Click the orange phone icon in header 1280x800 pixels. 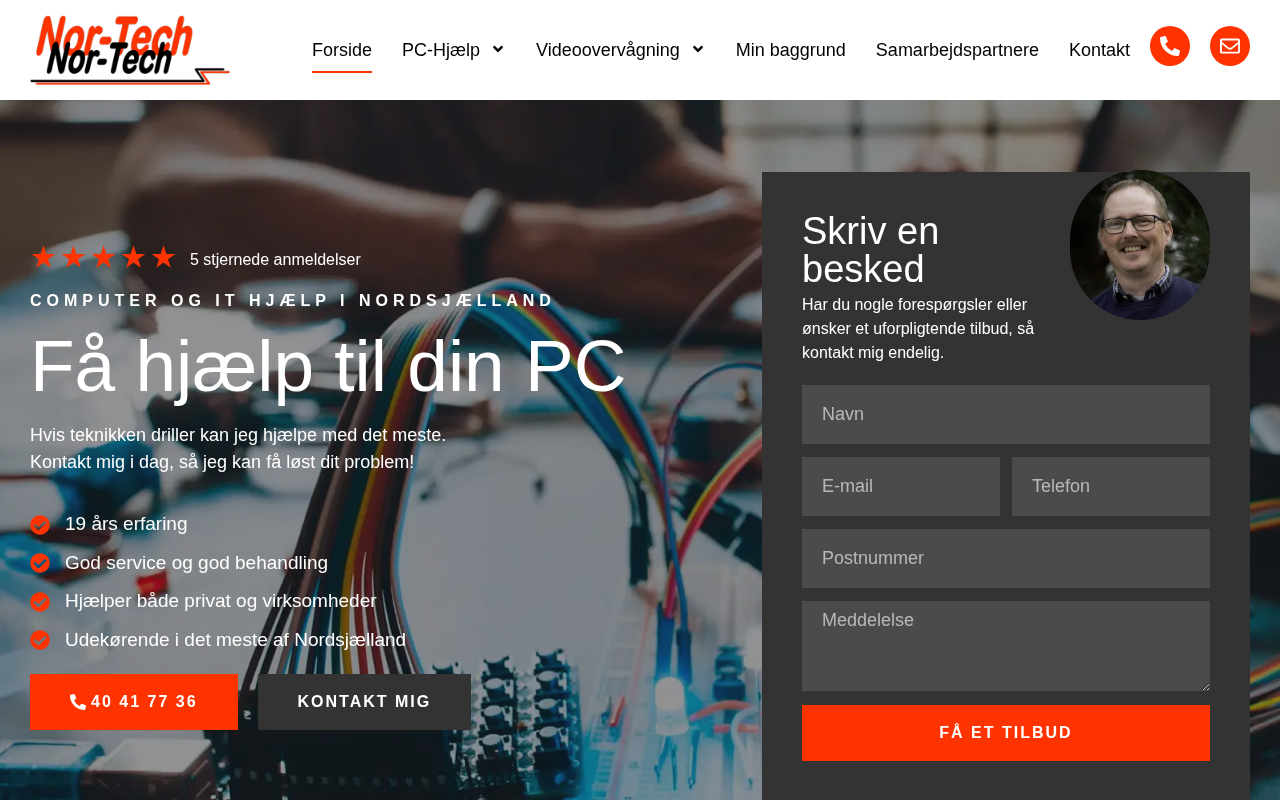click(x=1169, y=46)
